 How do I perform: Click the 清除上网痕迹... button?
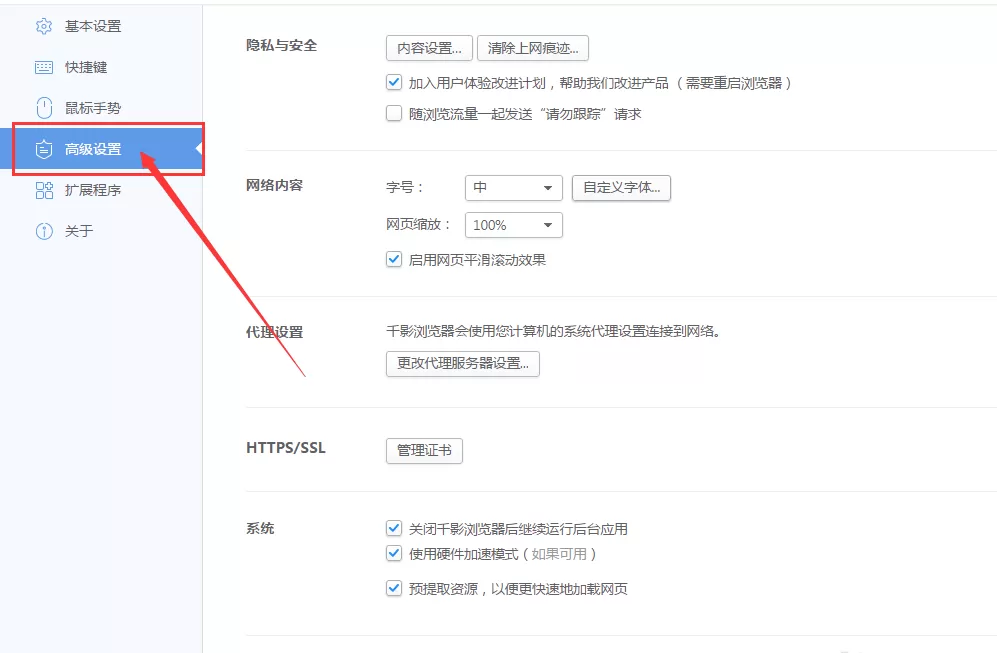click(x=533, y=48)
